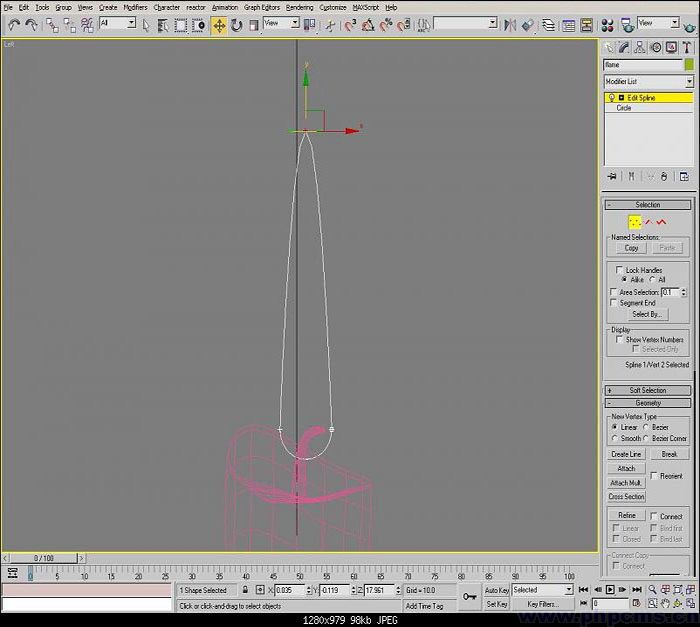Open the Hierarchy panel tab
Screen dimensions: 700x627
pos(639,48)
